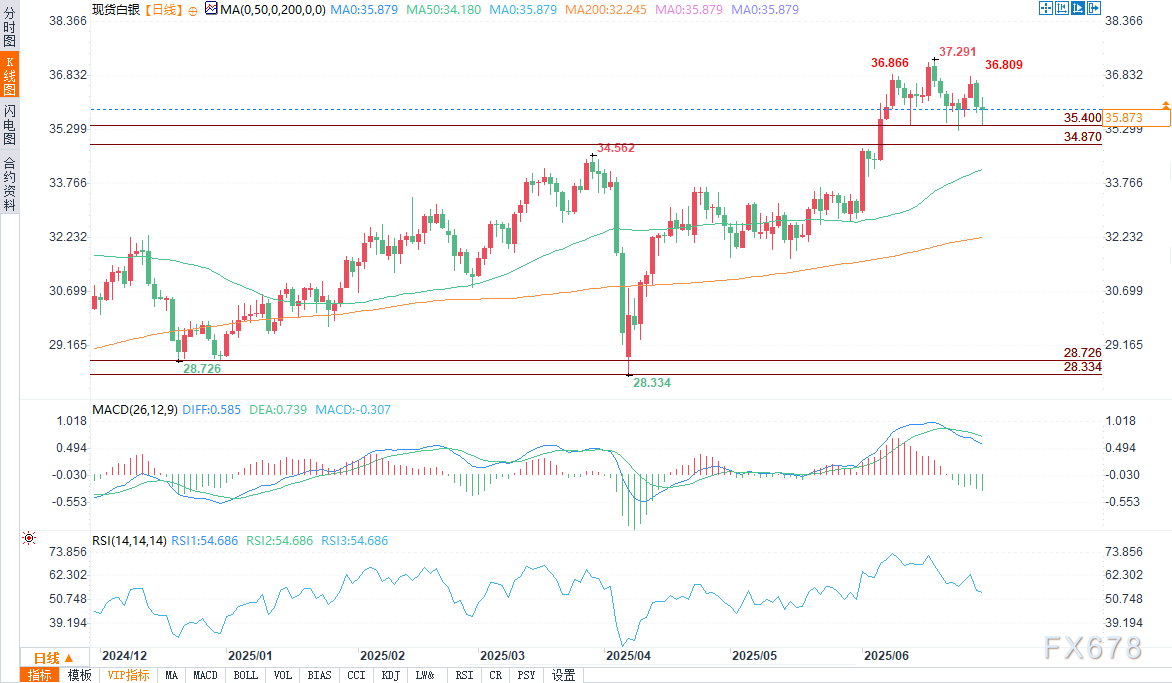Click the highlighted expand chart axis icon
1172x683 pixels.
point(1077,8)
